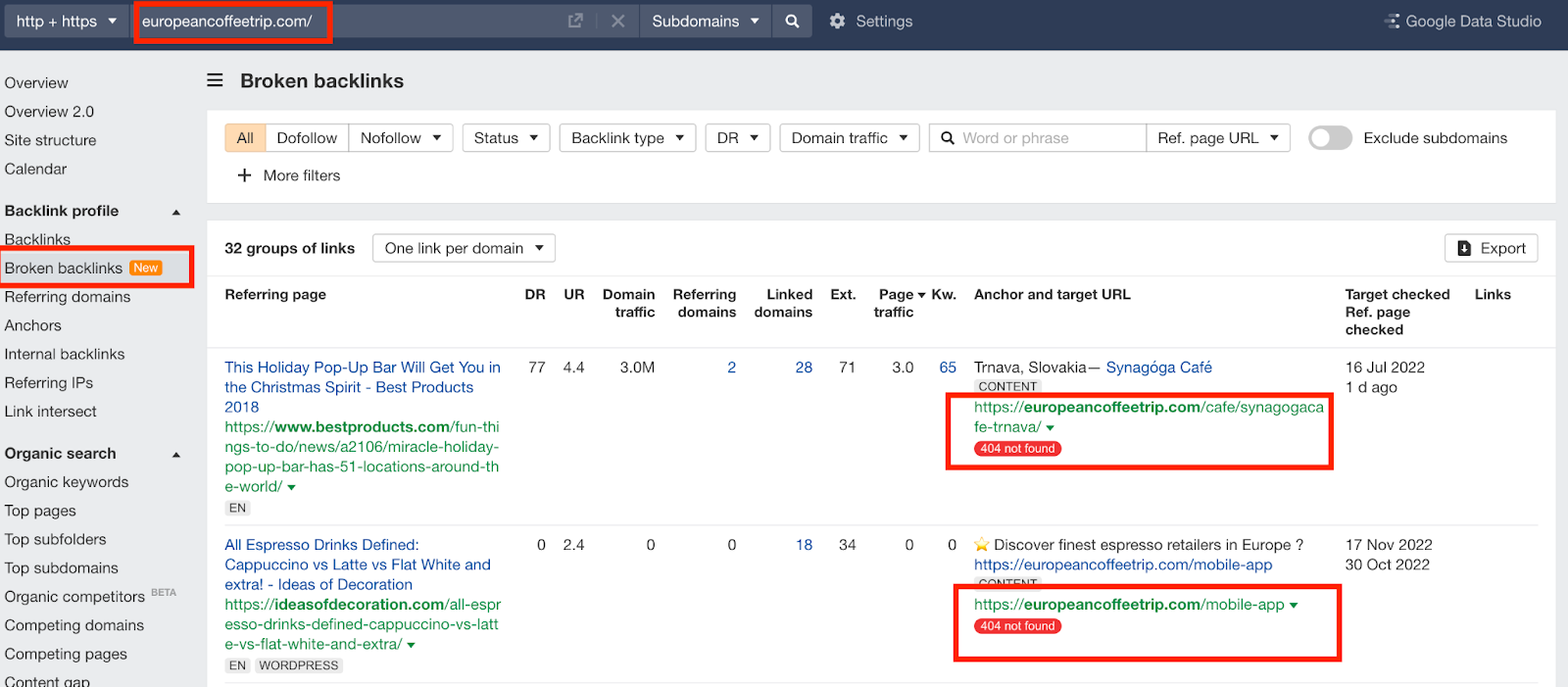Open Competing pages in the sidebar

66,654
